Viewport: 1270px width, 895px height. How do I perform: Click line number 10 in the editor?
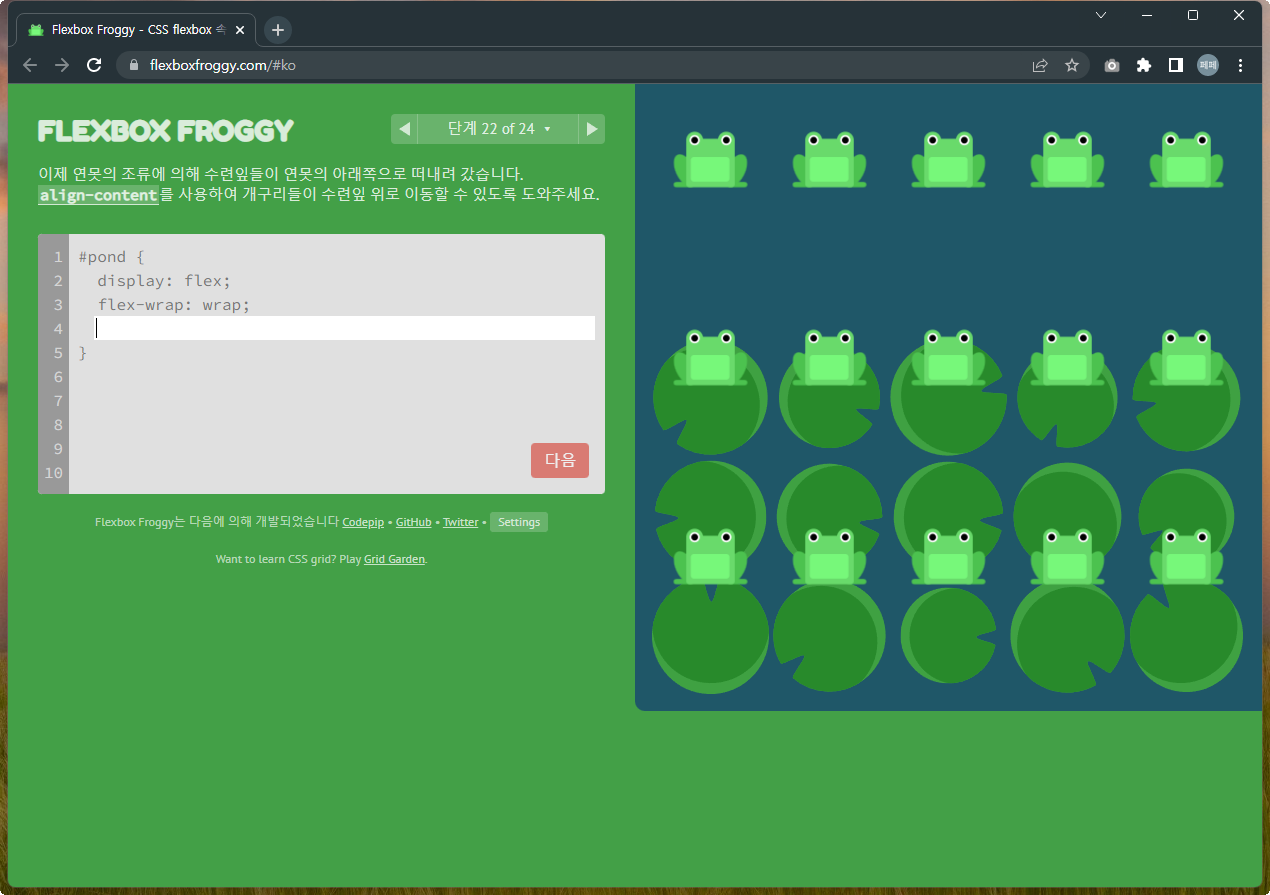tap(54, 473)
